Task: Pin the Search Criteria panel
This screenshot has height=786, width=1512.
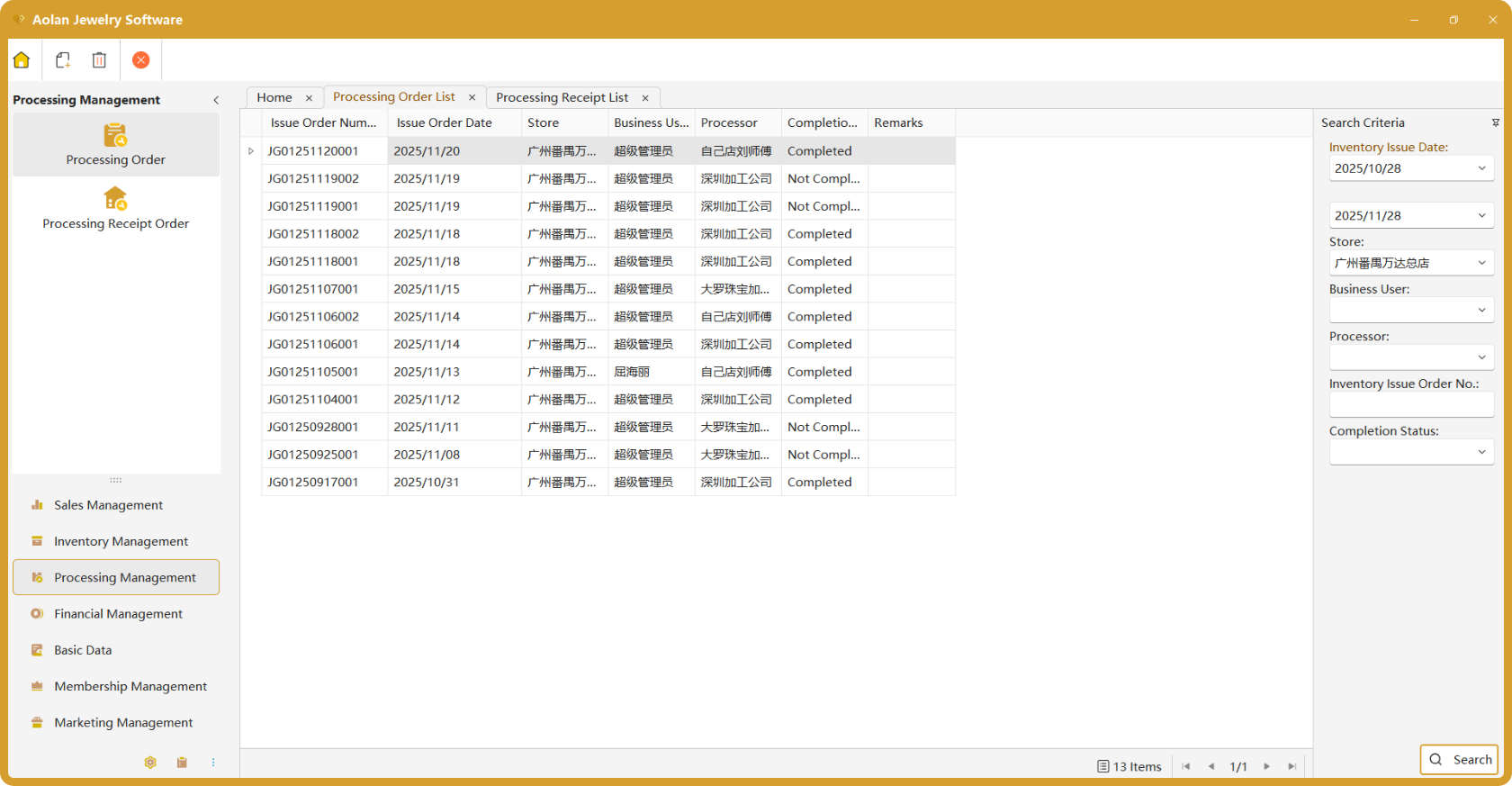Action: tap(1495, 123)
